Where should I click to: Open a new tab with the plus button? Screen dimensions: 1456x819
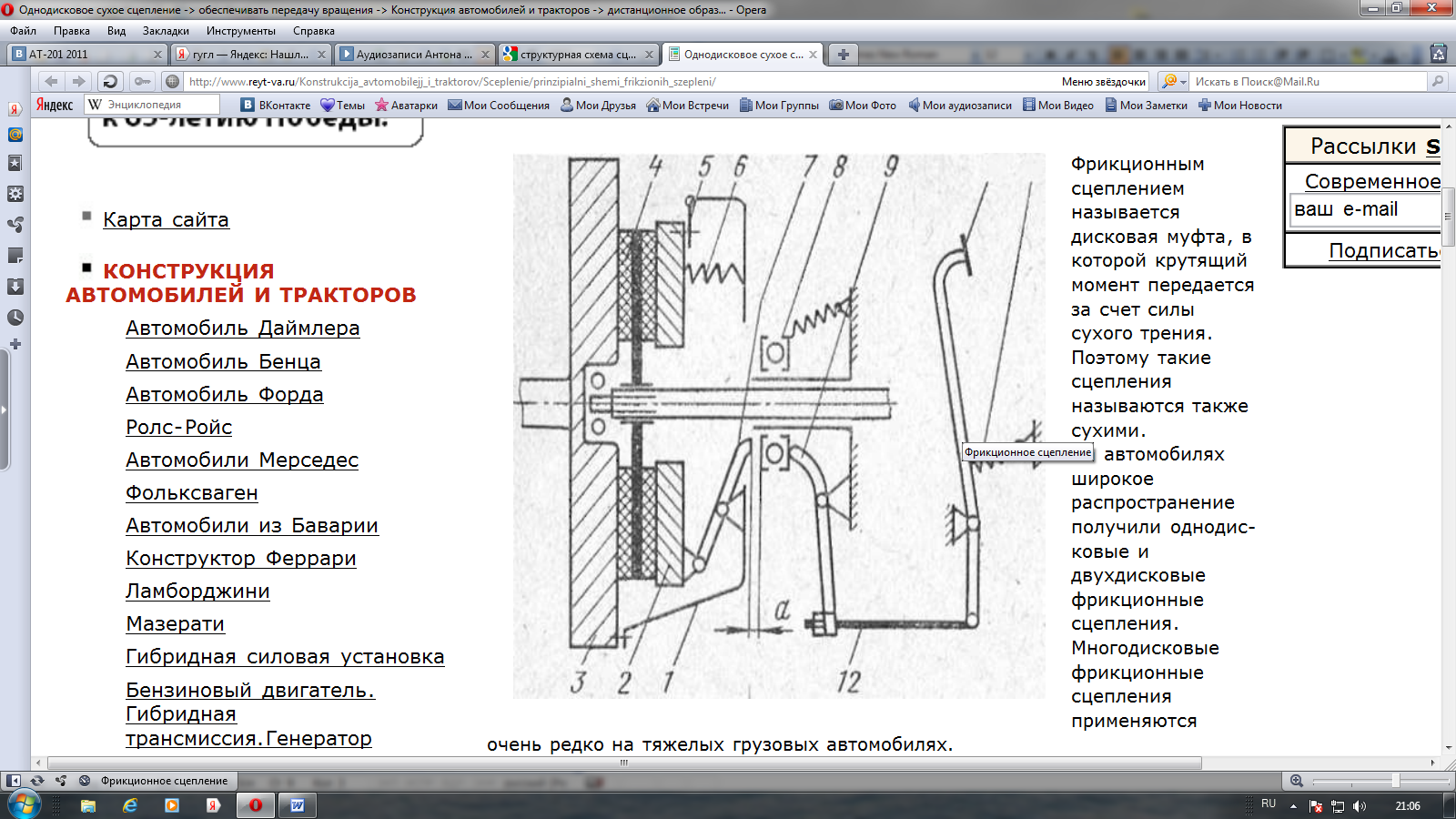(x=844, y=55)
